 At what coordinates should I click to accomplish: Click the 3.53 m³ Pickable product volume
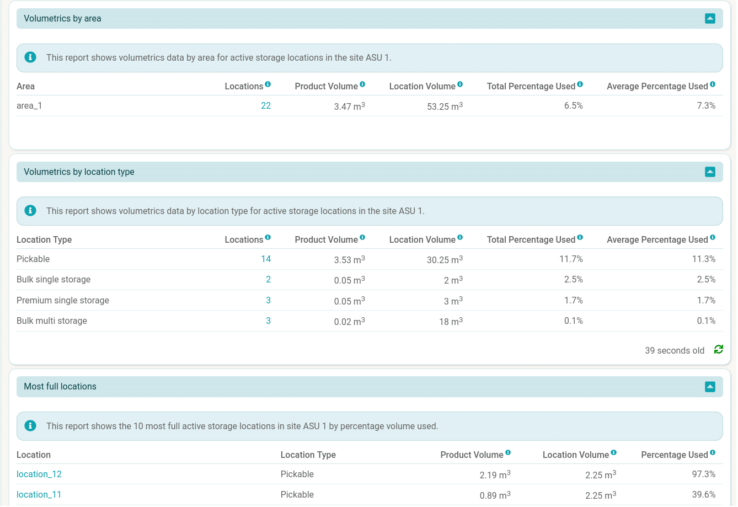point(350,259)
